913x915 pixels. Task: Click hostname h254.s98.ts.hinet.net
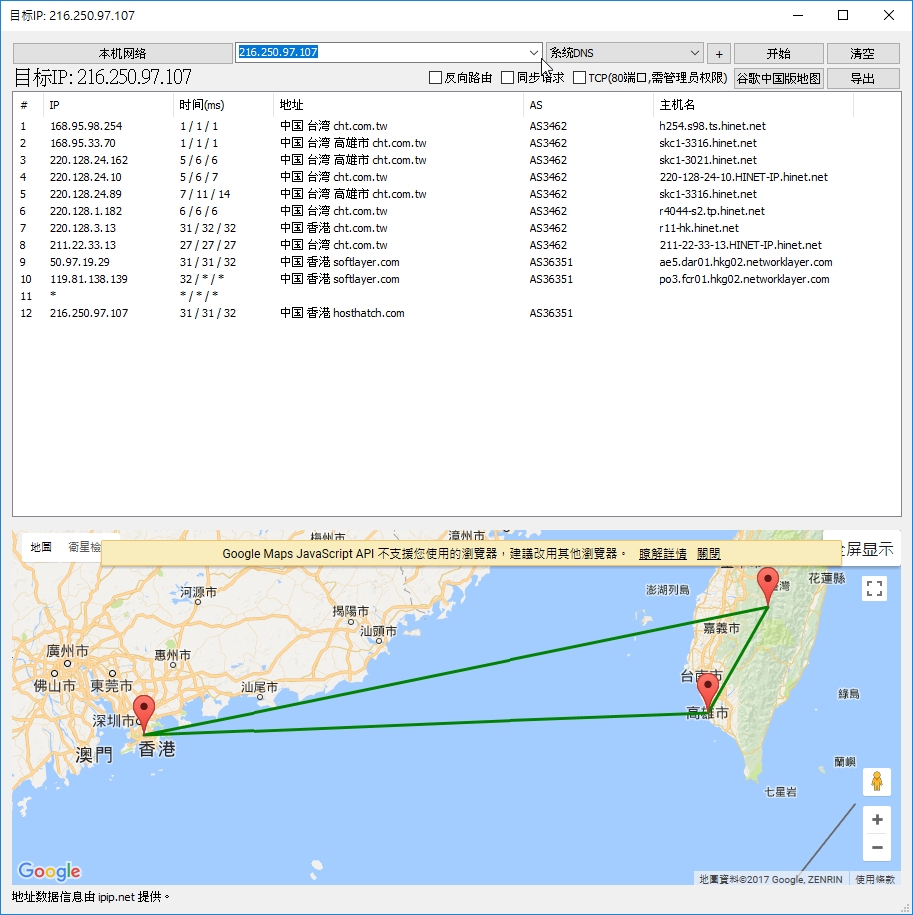point(712,126)
